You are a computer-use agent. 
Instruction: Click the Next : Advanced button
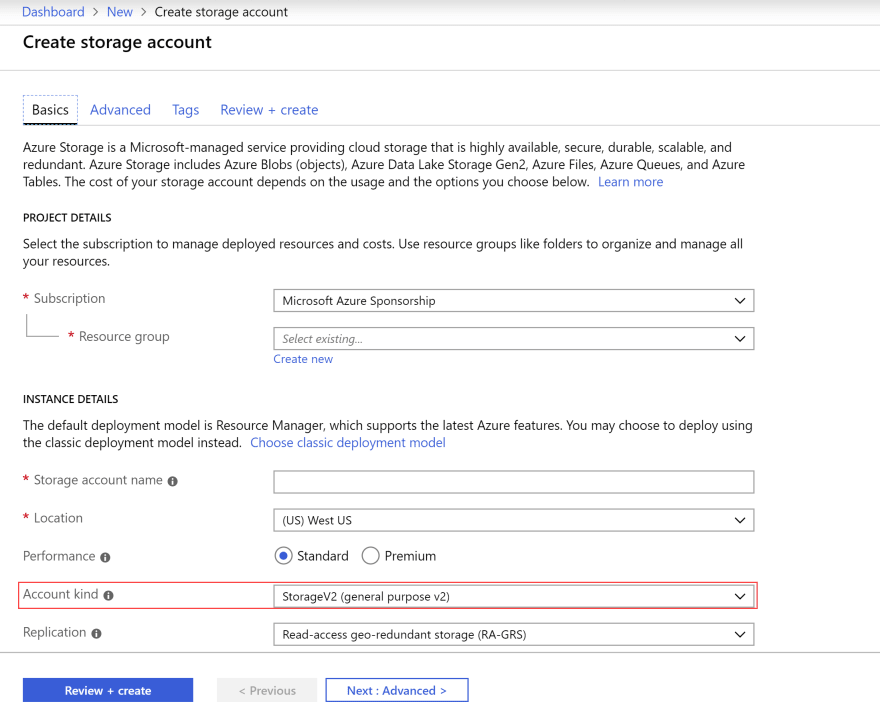(x=397, y=690)
